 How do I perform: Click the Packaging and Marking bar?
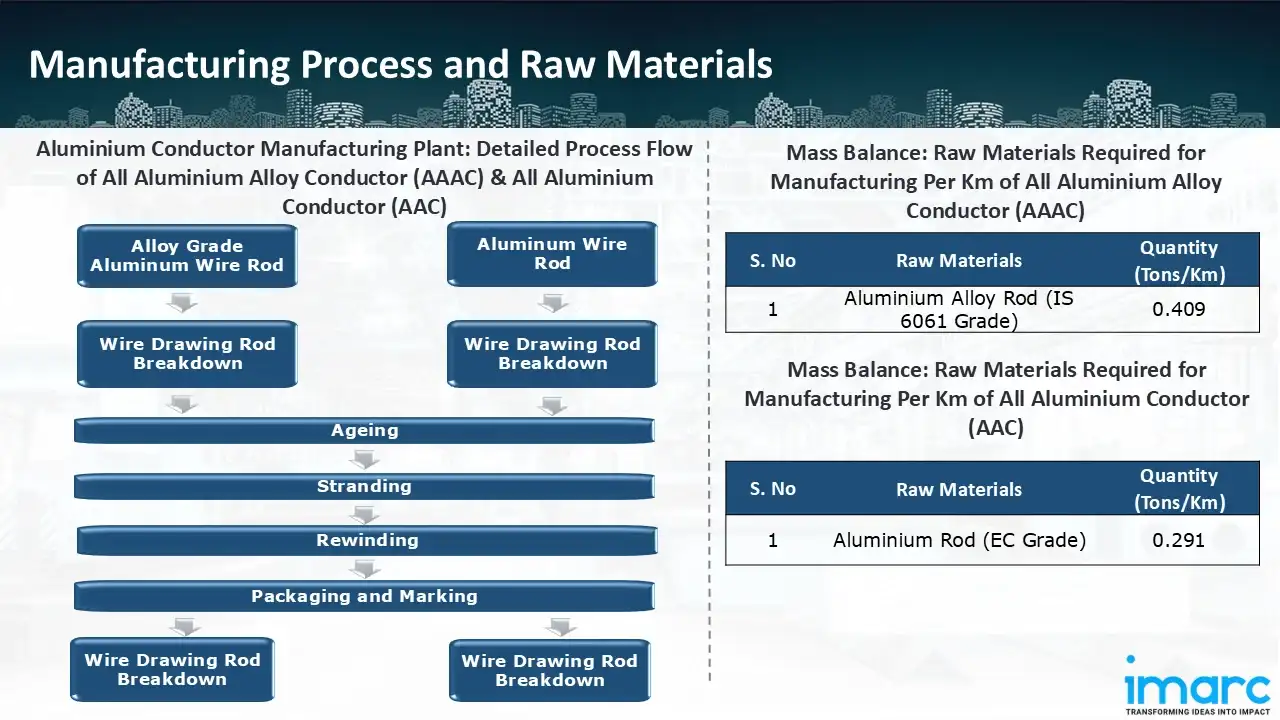point(365,597)
